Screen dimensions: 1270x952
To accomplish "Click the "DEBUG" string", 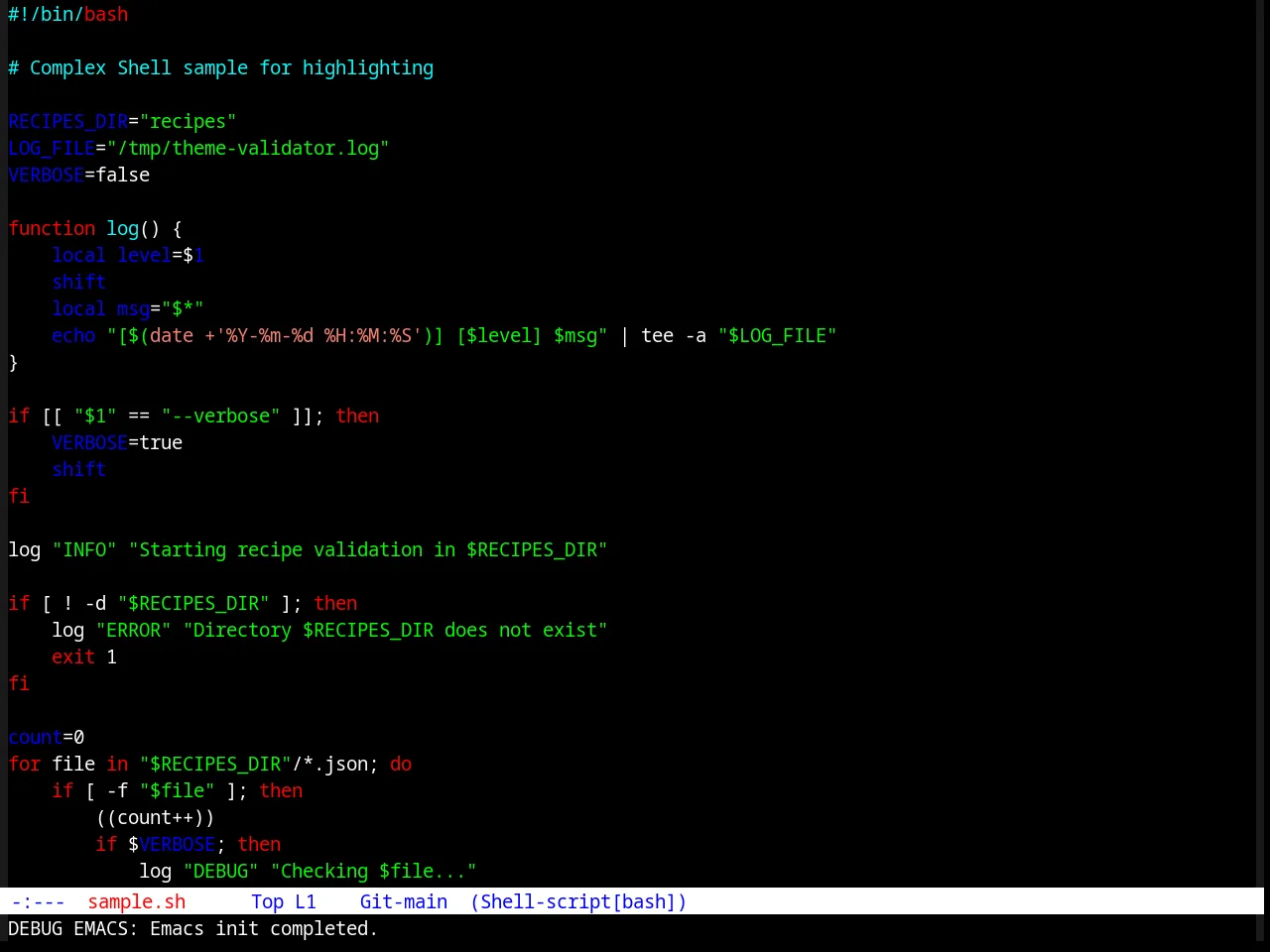I will pos(221,871).
